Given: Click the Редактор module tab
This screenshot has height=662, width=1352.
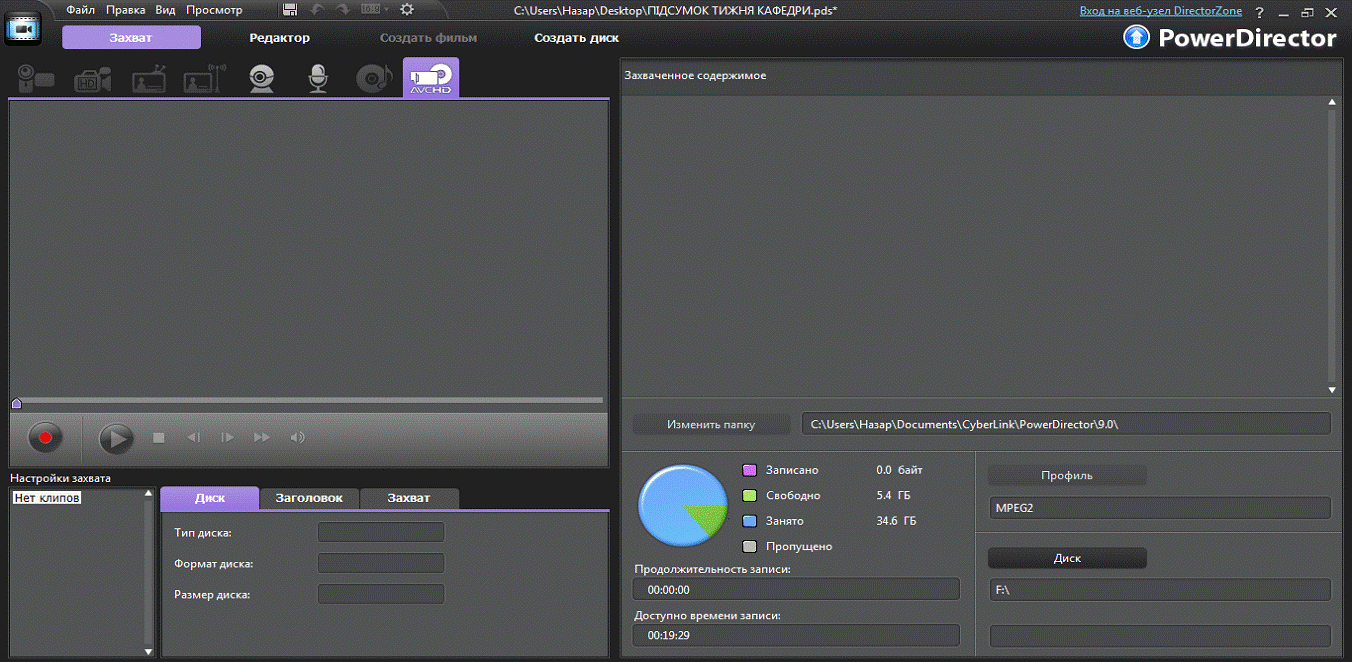Looking at the screenshot, I should coord(279,38).
